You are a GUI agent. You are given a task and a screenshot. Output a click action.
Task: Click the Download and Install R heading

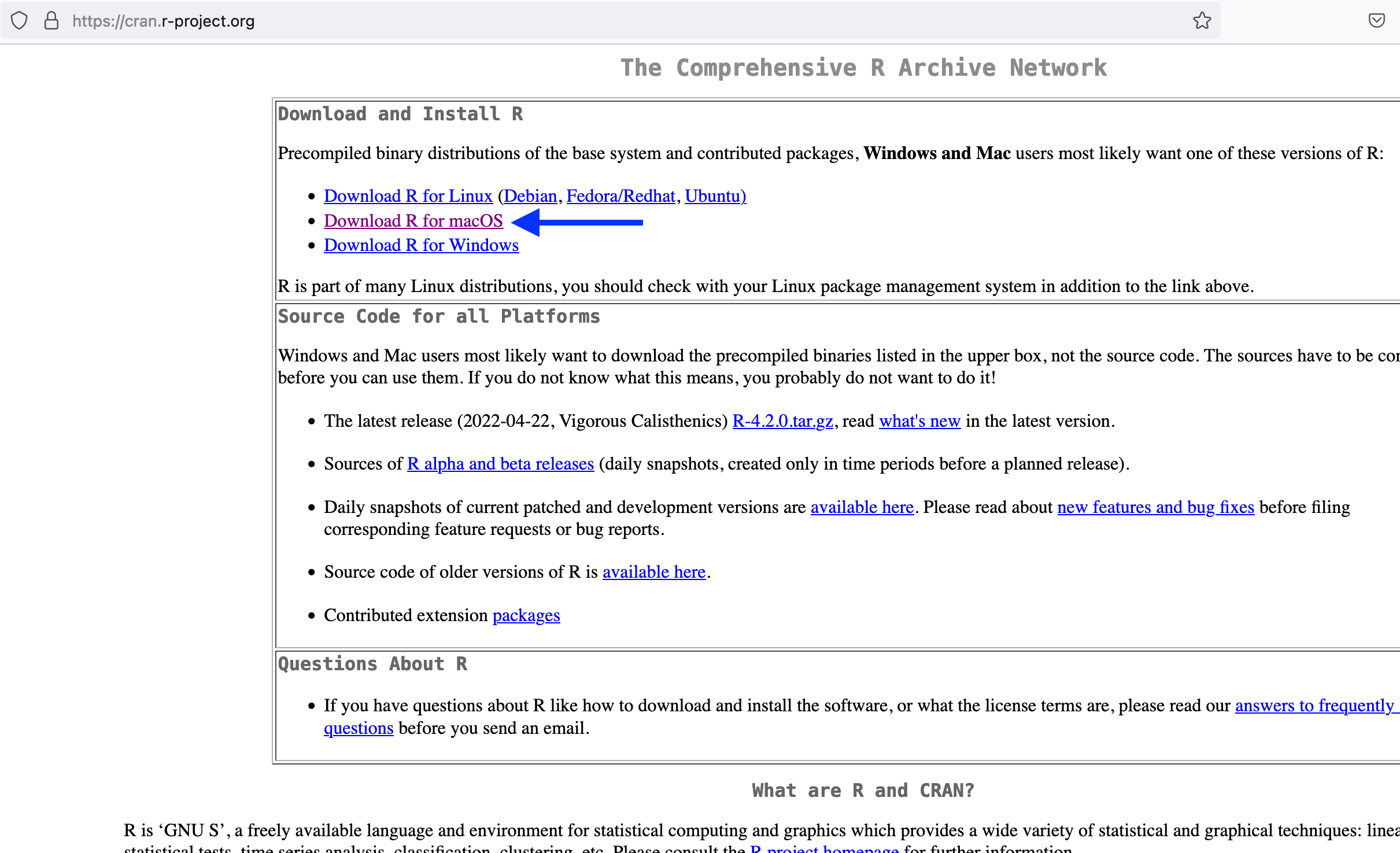click(400, 114)
